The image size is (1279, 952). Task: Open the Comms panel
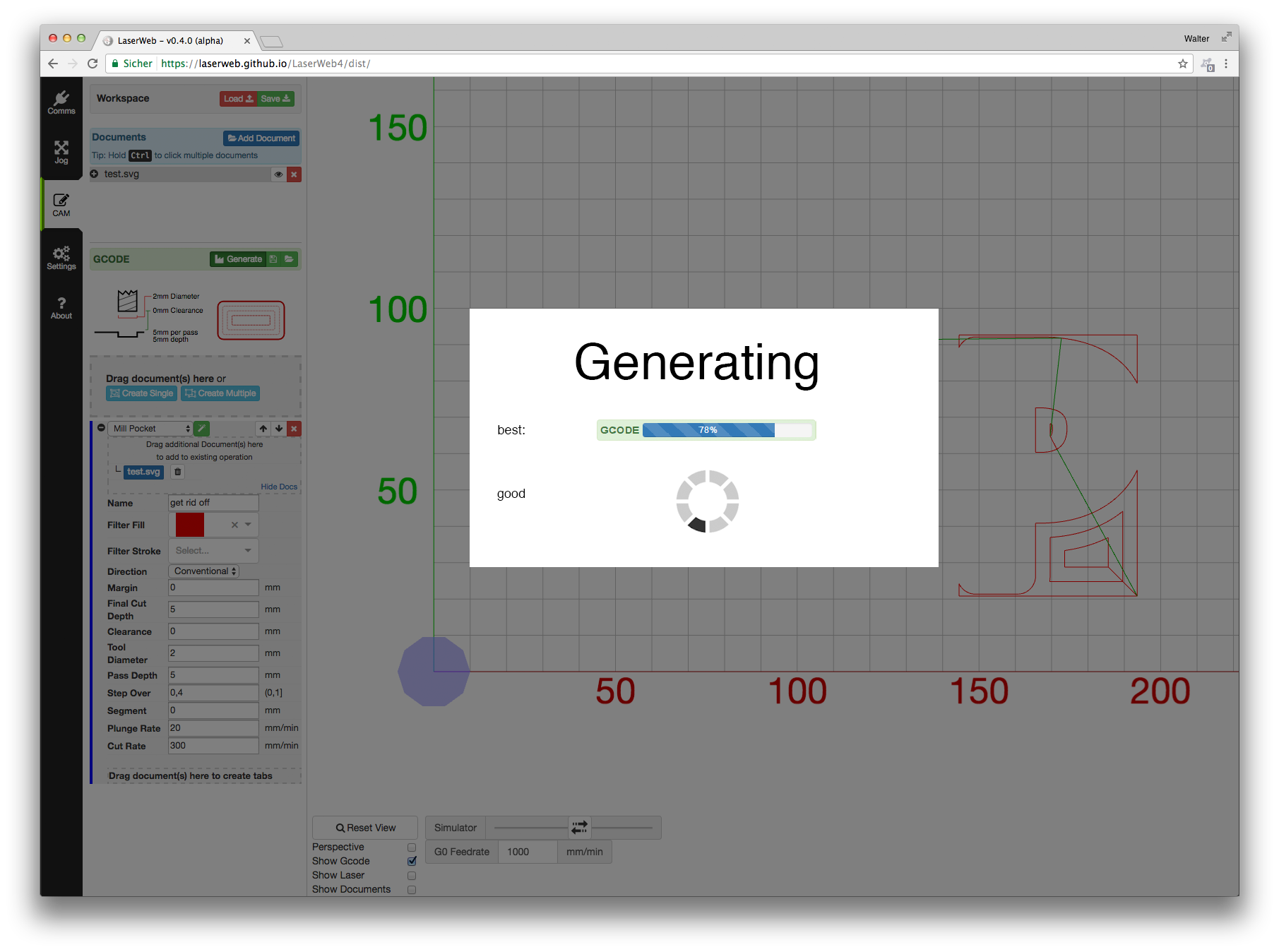coord(61,102)
